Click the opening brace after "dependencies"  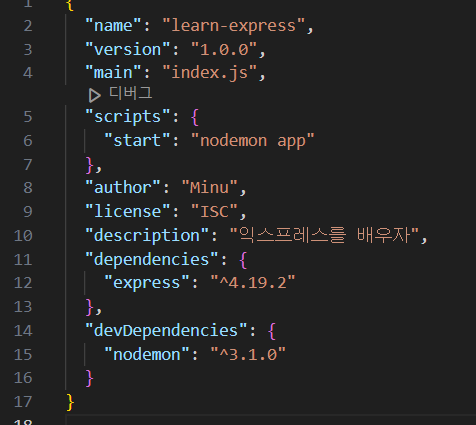tap(243, 260)
